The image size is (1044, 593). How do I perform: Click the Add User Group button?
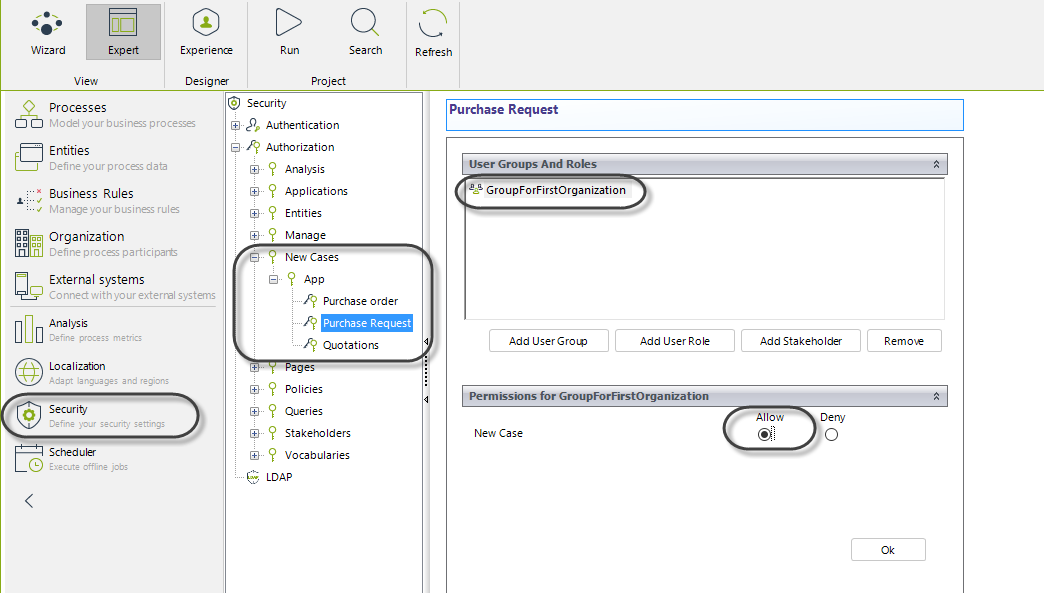(548, 341)
